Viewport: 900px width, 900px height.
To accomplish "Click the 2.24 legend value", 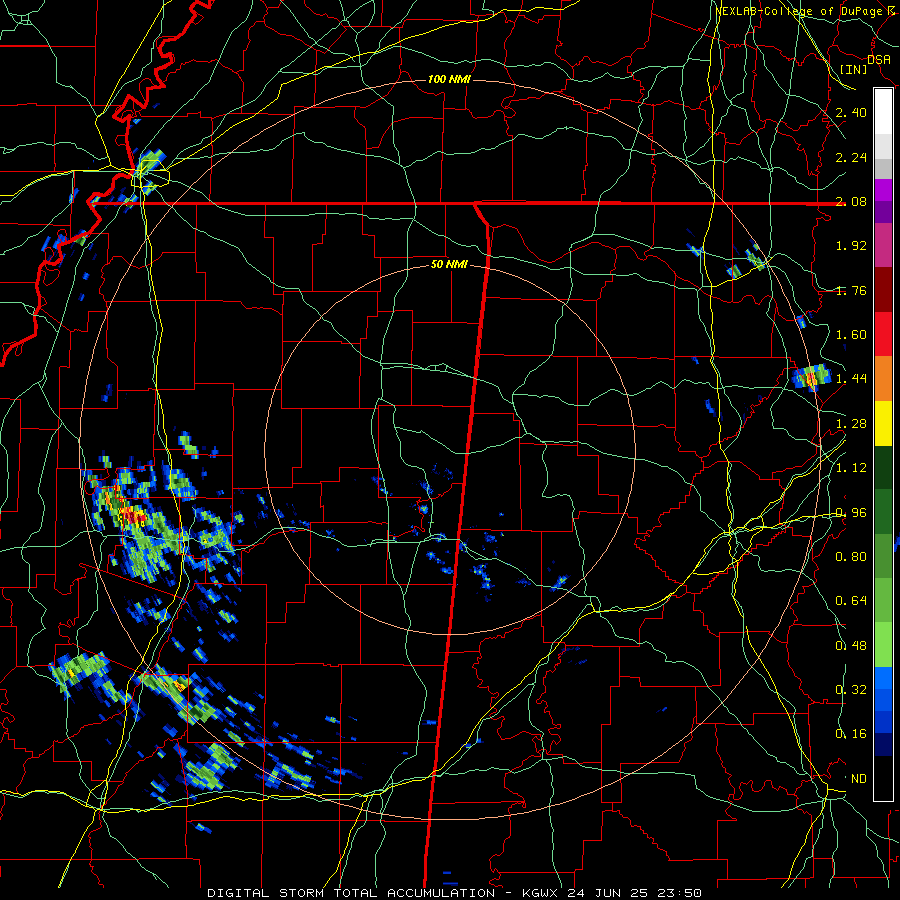I will coord(851,157).
